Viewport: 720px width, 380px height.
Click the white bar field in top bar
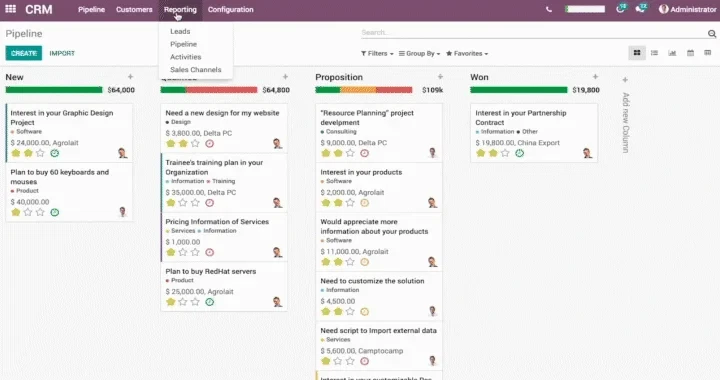coord(585,9)
